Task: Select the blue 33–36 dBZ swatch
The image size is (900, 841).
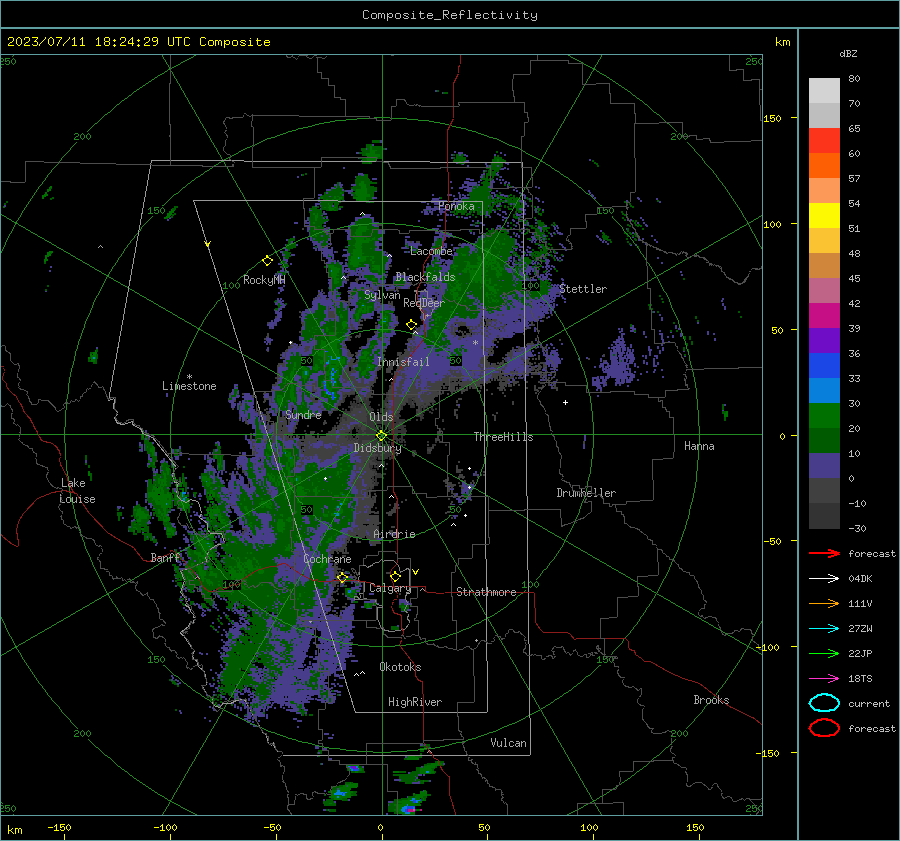Action: pos(824,366)
